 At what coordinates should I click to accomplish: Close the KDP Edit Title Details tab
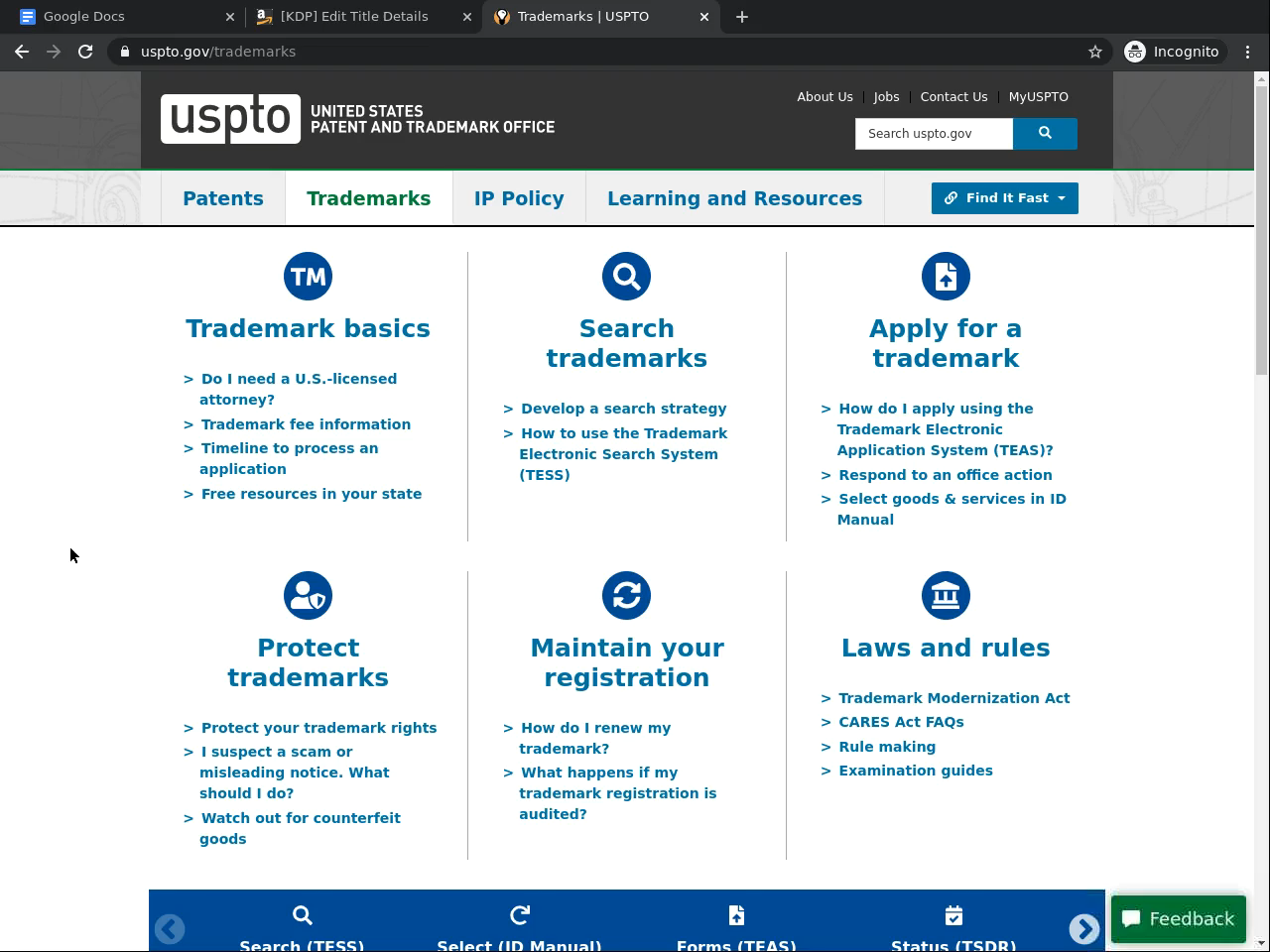pos(467,17)
